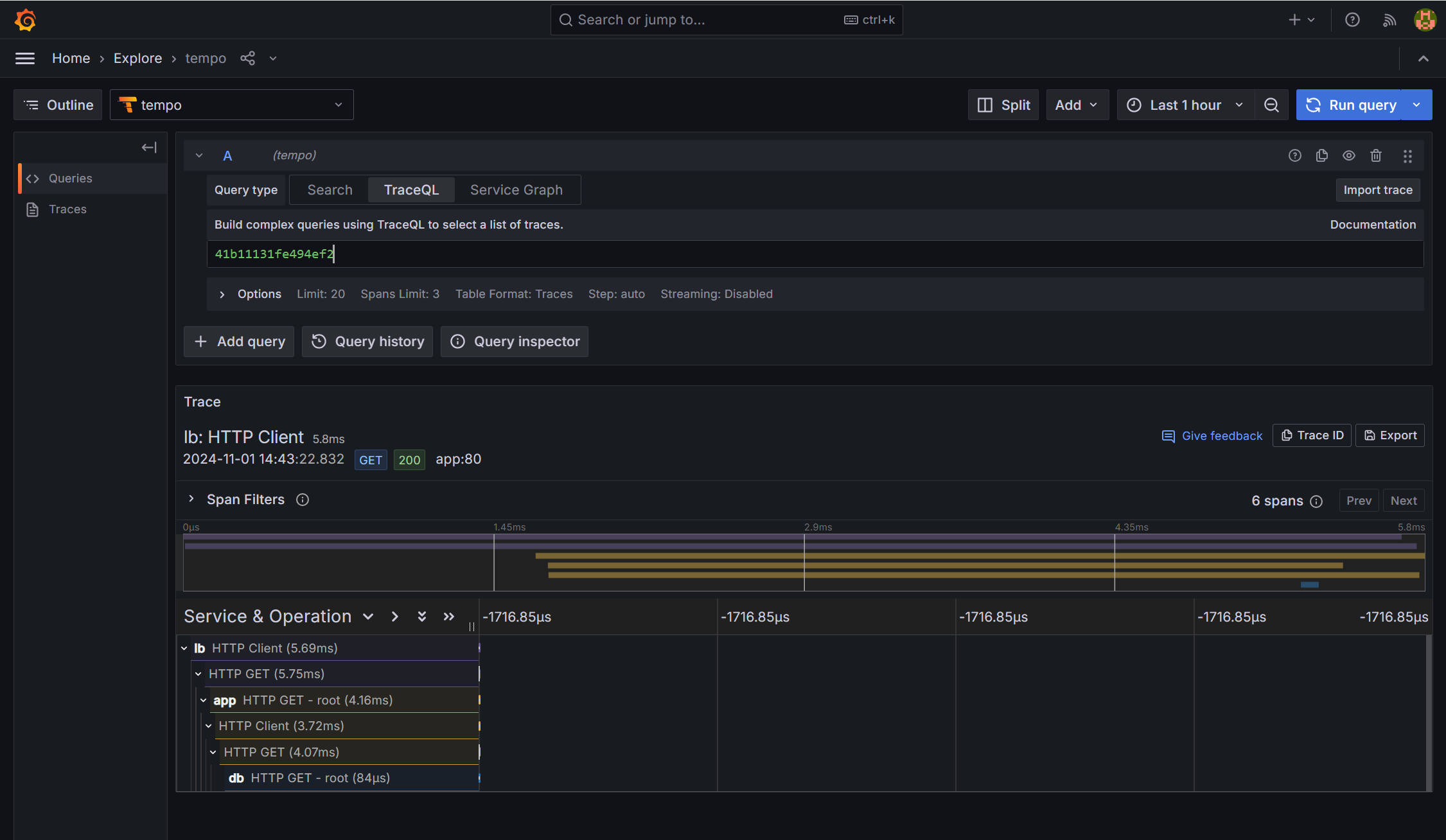Toggle query A visibility eye icon

1348,155
